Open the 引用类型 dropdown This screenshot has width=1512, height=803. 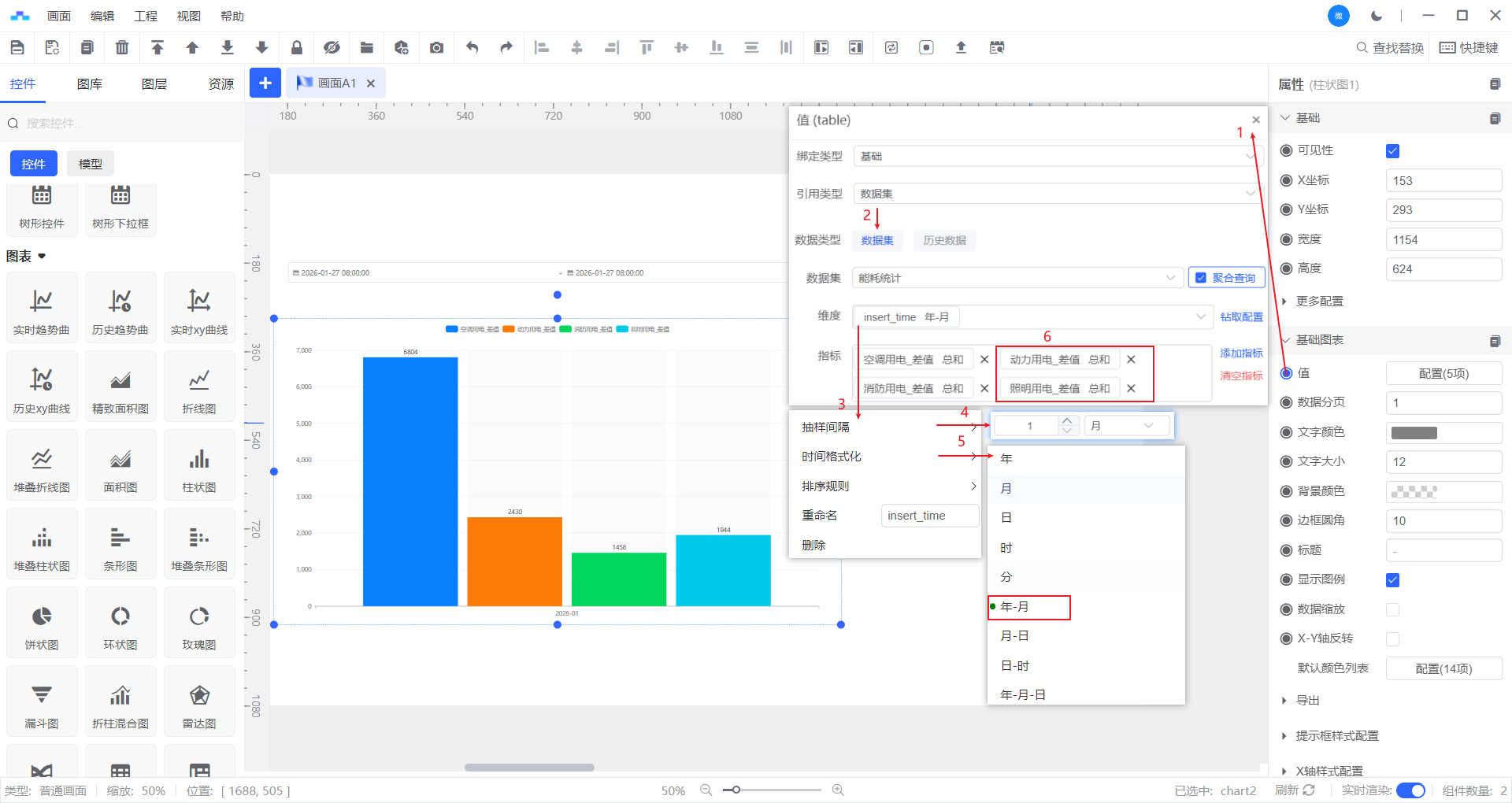coord(1056,194)
